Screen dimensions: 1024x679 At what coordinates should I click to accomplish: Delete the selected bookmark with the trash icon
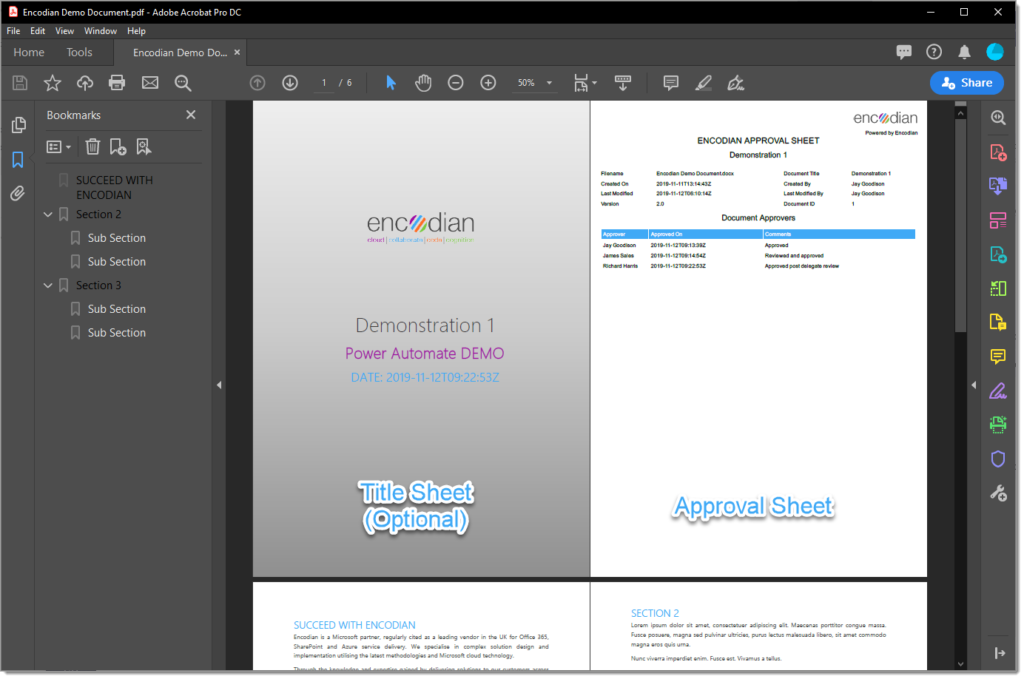[93, 147]
